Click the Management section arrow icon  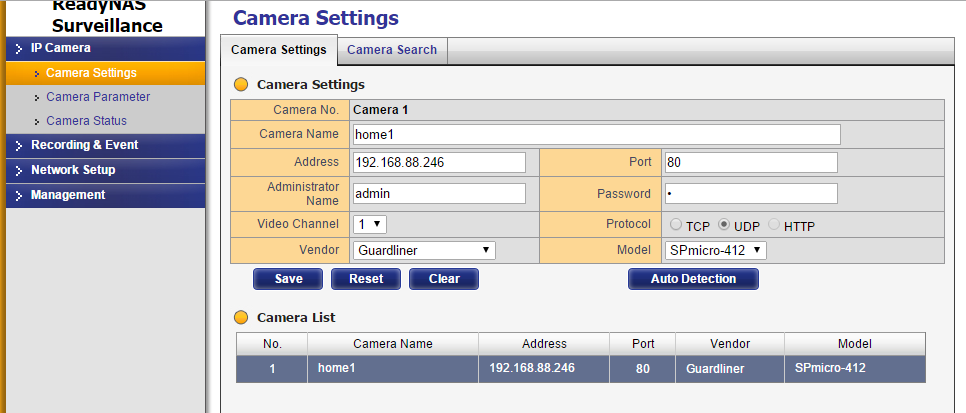click(x=20, y=195)
